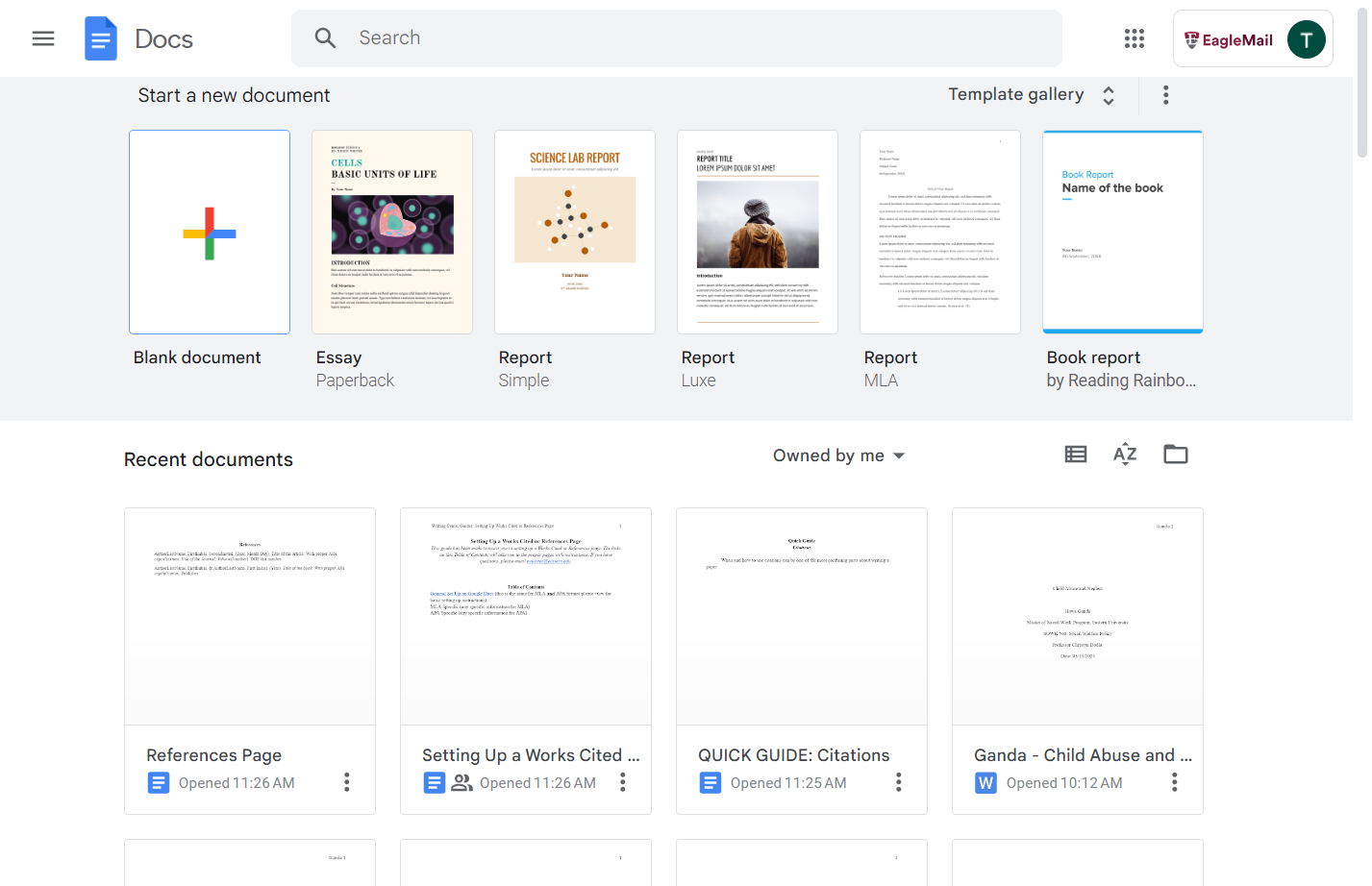Click the Docs home logo icon
The width and height of the screenshot is (1372, 886).
click(101, 38)
